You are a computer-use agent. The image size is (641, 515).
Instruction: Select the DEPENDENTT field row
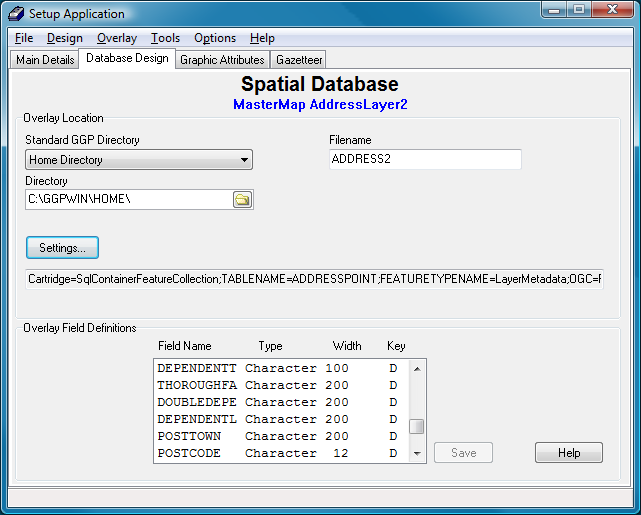(x=281, y=368)
